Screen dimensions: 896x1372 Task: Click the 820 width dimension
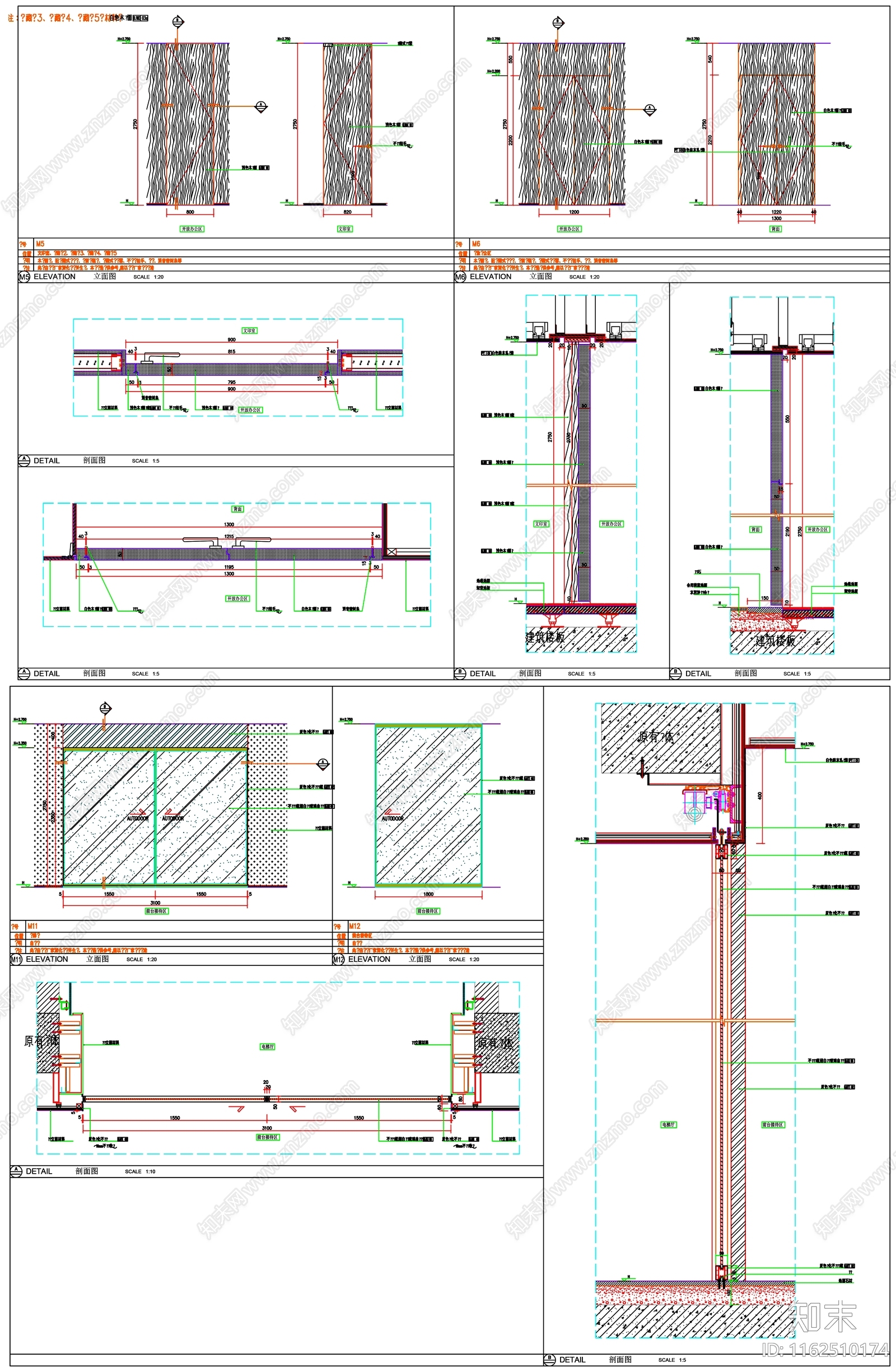coord(347,212)
